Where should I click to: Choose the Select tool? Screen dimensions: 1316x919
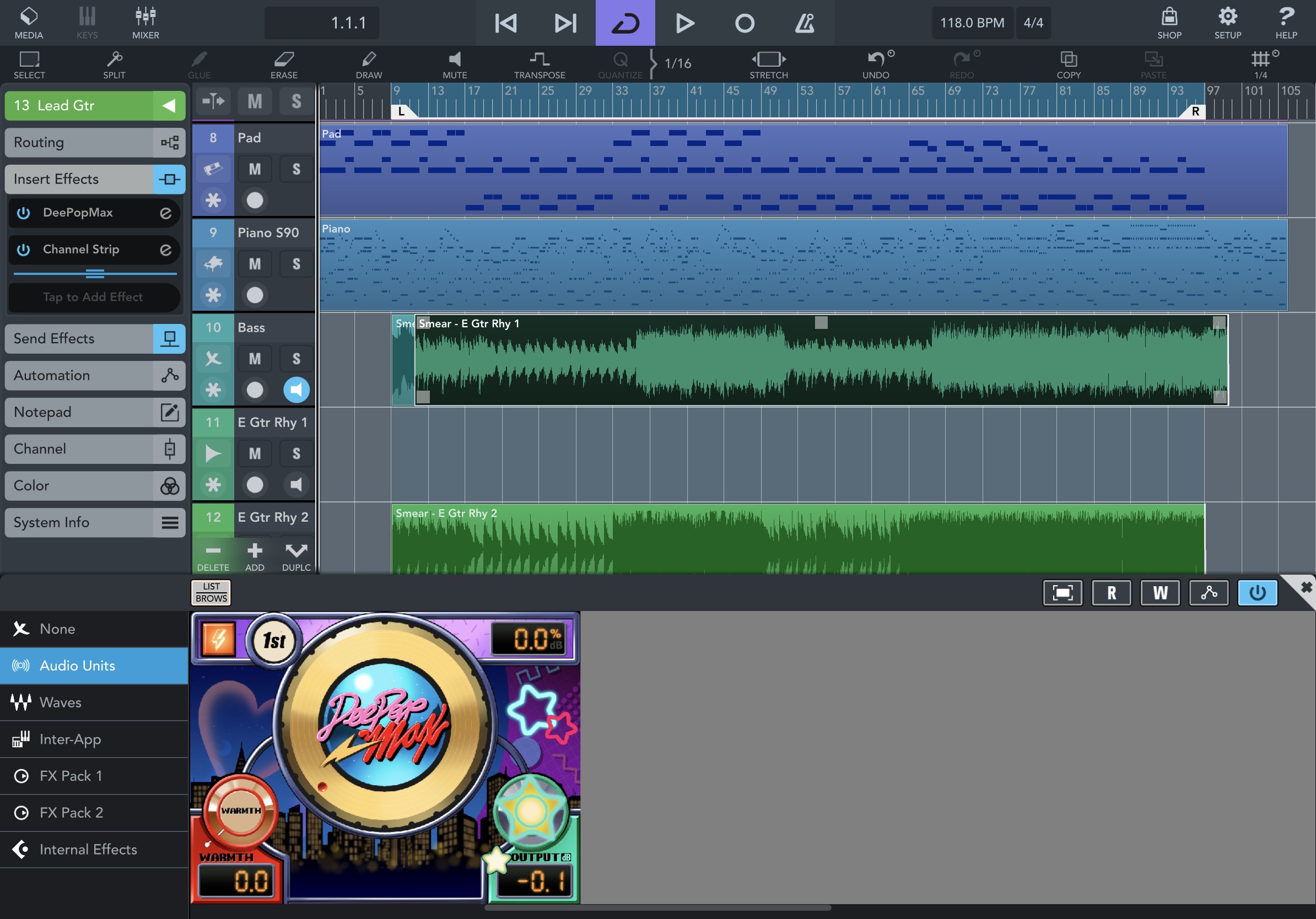tap(29, 65)
